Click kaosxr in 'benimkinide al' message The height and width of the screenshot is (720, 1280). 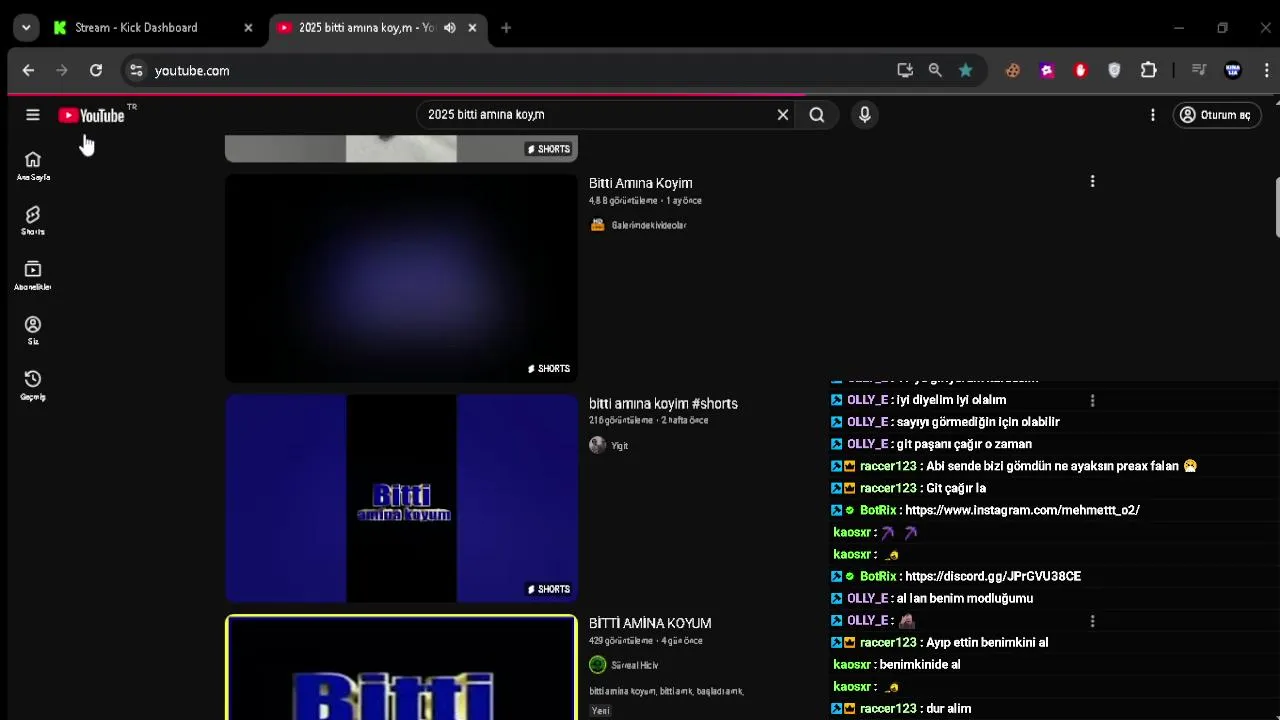[853, 665]
